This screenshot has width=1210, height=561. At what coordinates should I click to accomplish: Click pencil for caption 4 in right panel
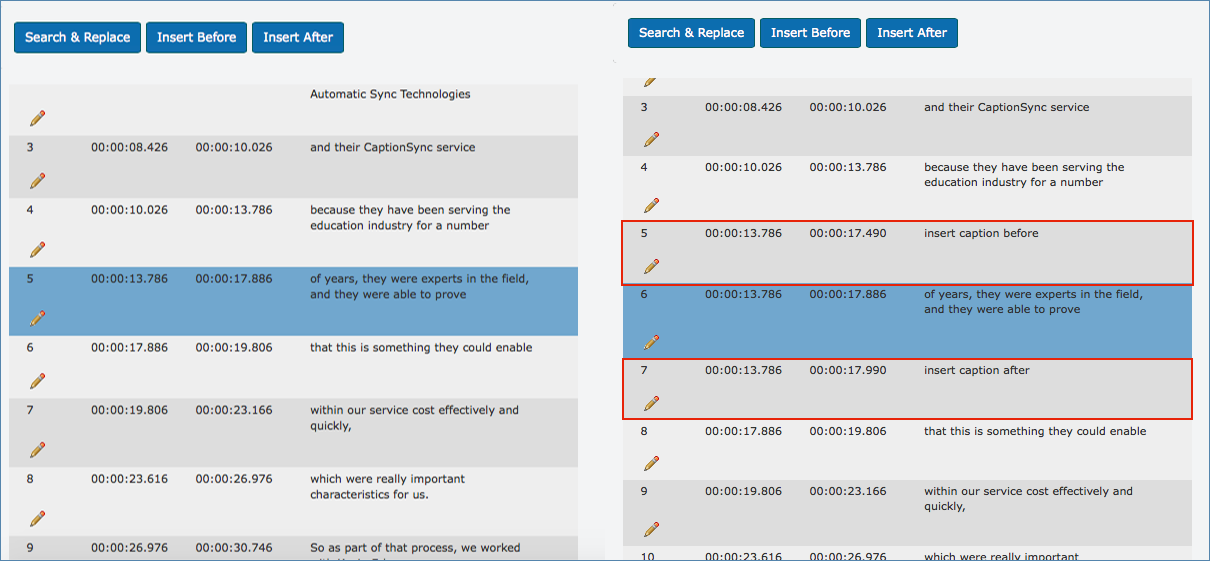pos(651,205)
